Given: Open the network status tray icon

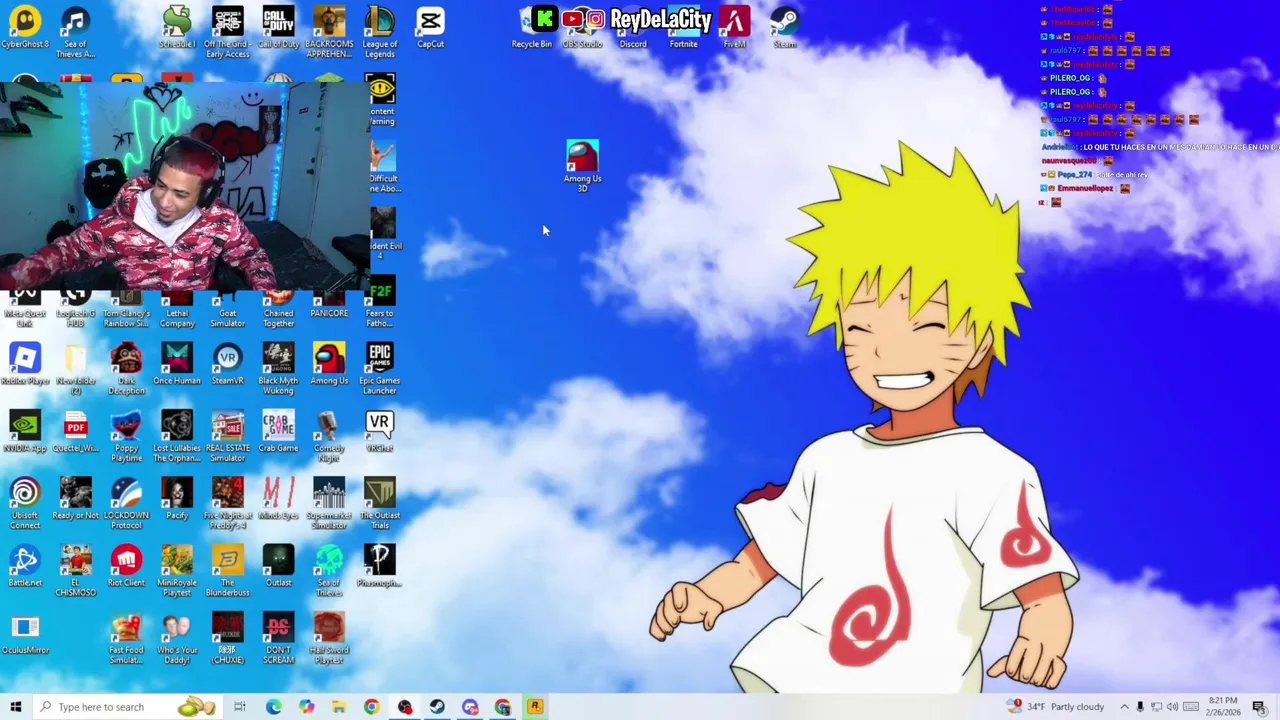Looking at the screenshot, I should point(1156,707).
